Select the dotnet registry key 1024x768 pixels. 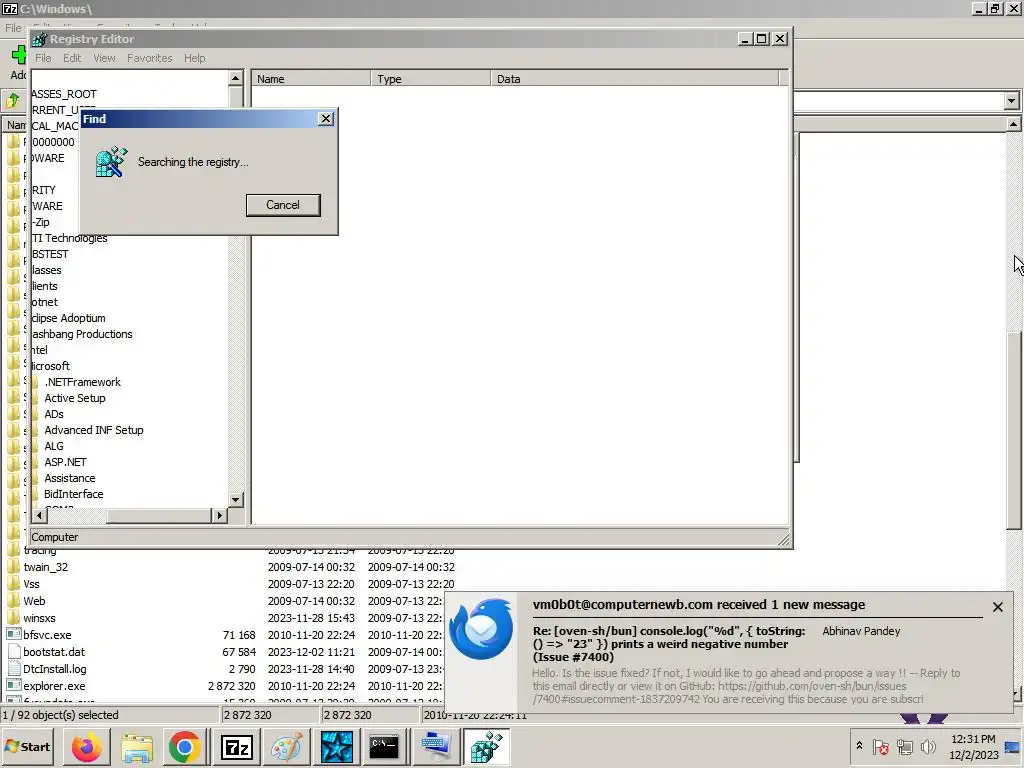[44, 302]
